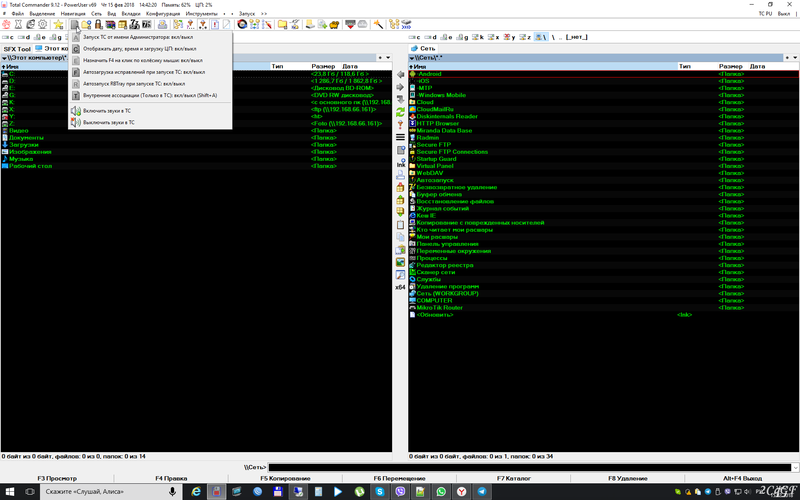The height and width of the screenshot is (500, 800).
Task: Toggle 'Автозагрузка исправлений при запуске TC'
Action: point(150,72)
